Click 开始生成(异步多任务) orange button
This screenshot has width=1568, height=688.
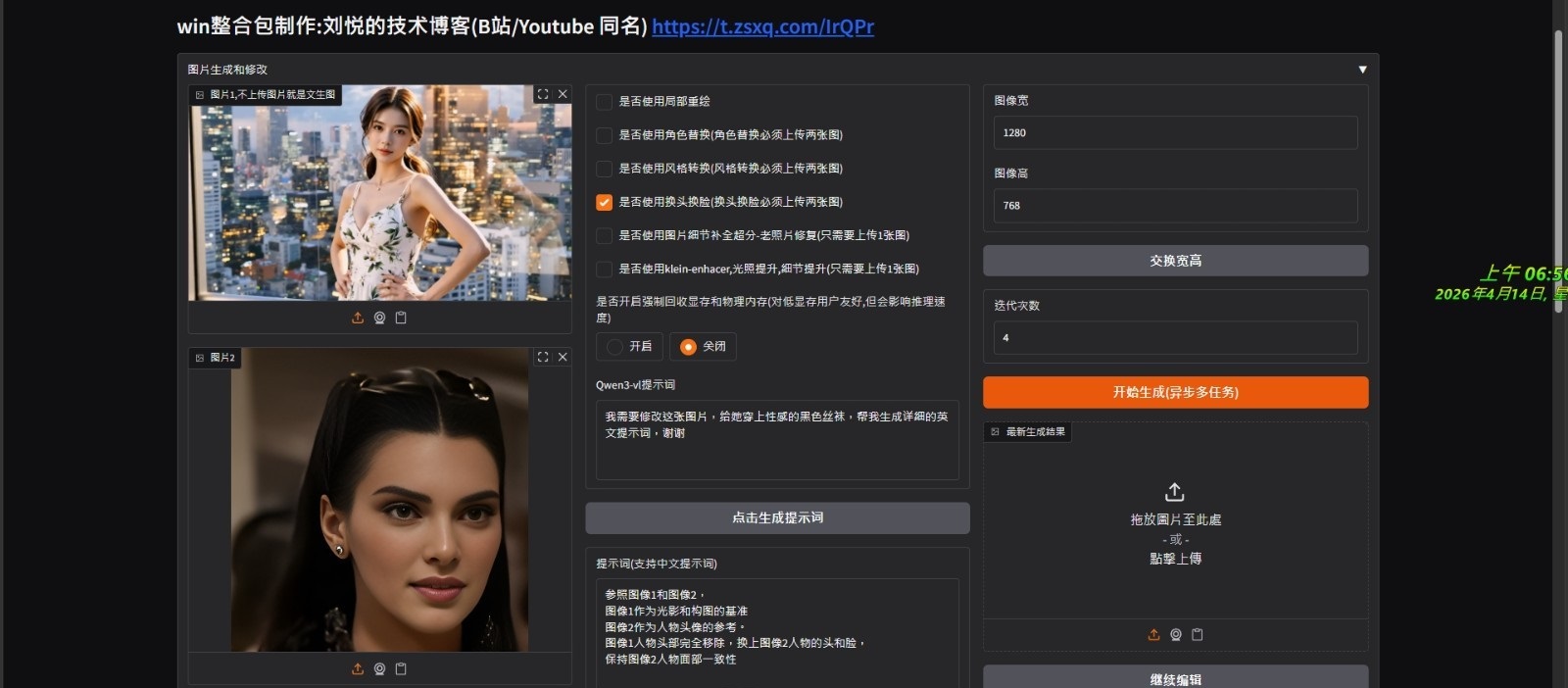(1175, 392)
